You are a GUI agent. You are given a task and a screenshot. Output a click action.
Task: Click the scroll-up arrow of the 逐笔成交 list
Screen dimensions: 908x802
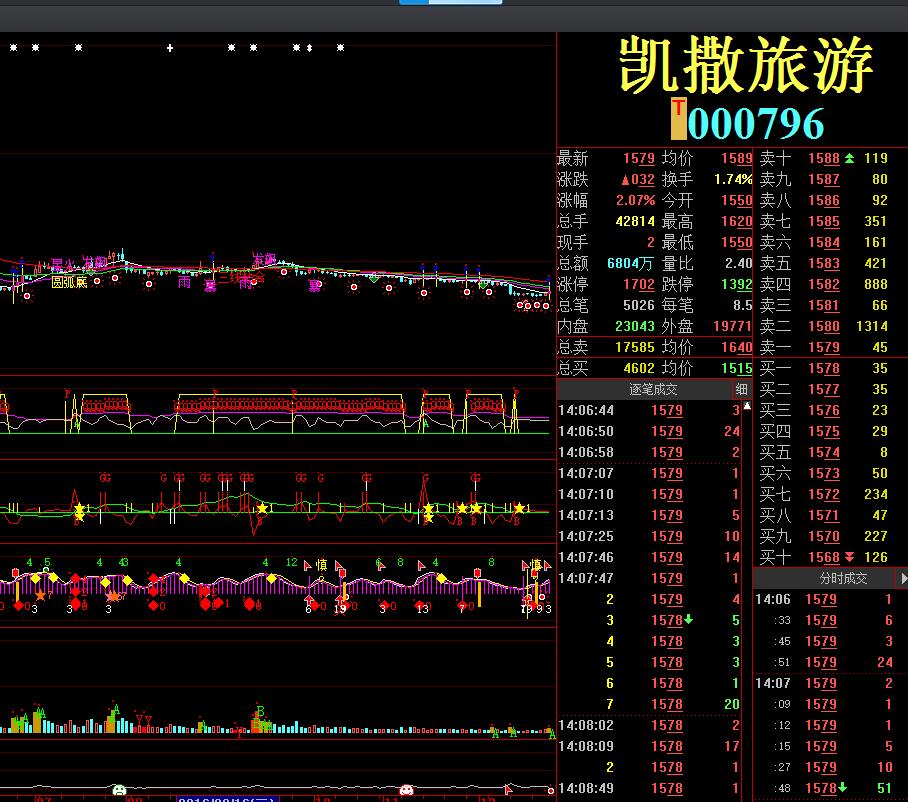pos(747,406)
